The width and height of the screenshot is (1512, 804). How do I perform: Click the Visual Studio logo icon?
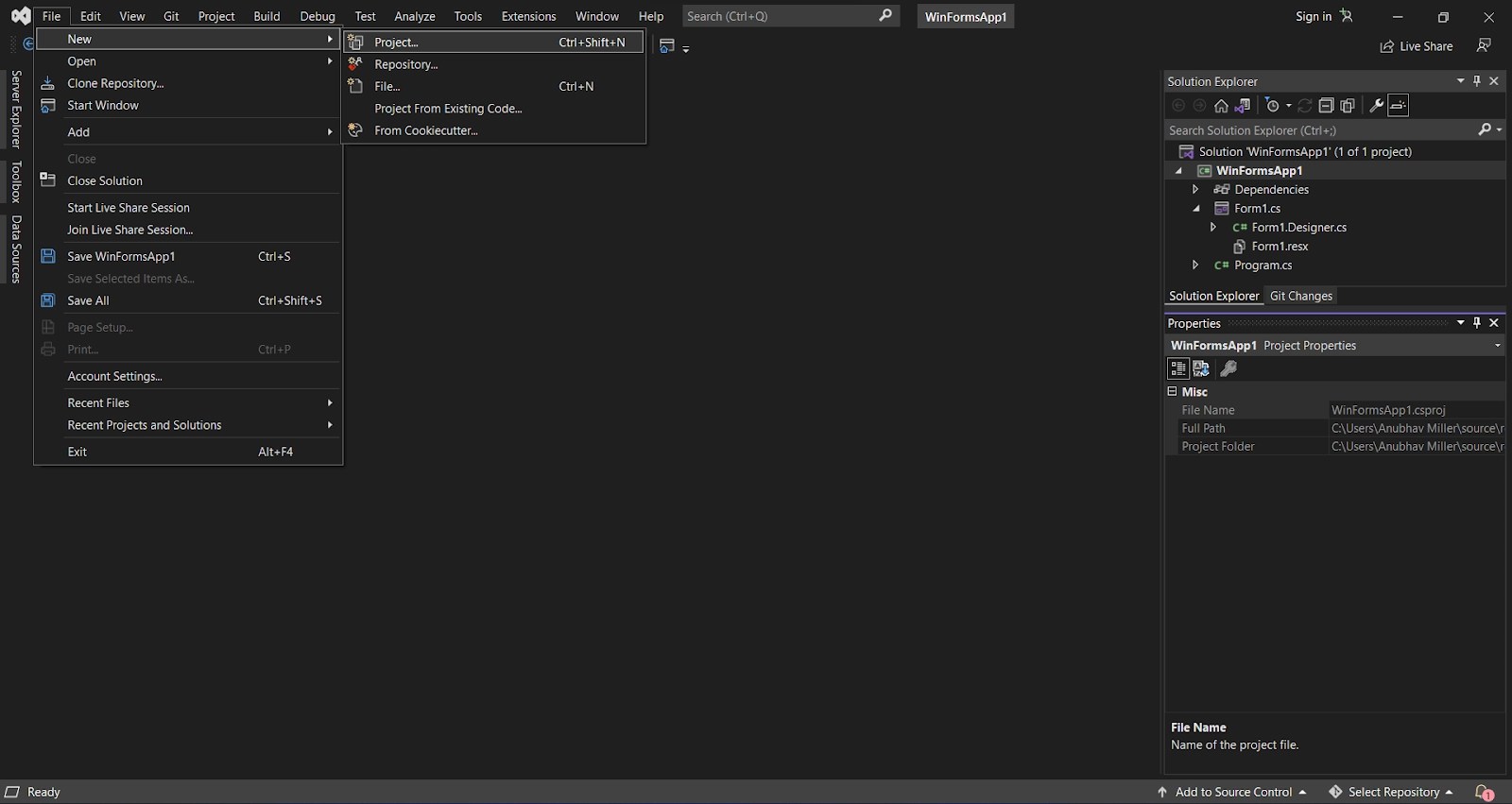20,16
